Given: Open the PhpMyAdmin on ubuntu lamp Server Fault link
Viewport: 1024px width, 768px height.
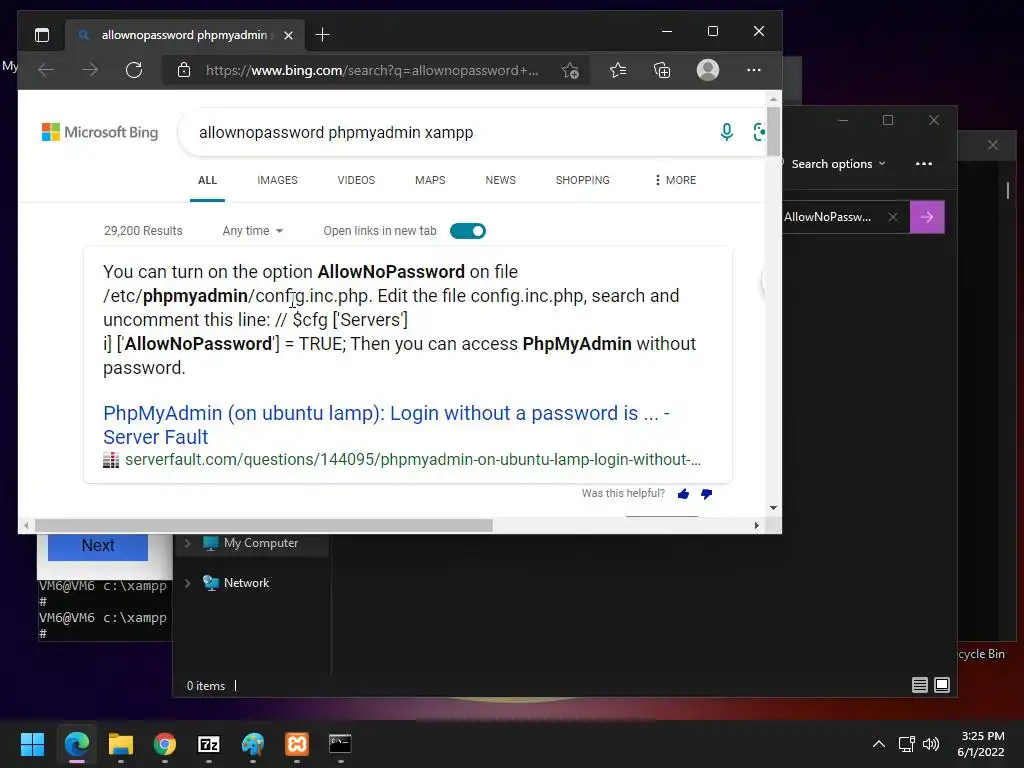Looking at the screenshot, I should pos(386,425).
